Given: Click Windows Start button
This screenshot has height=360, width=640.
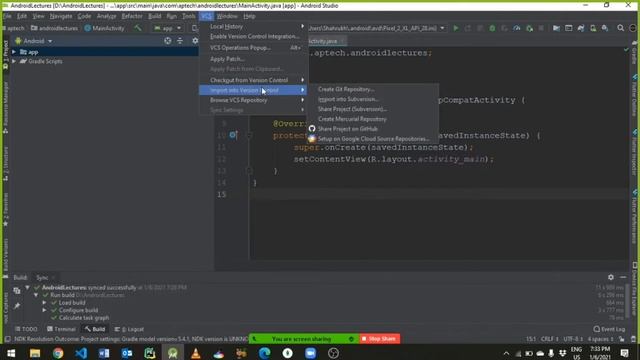Looking at the screenshot, I should (x=11, y=353).
